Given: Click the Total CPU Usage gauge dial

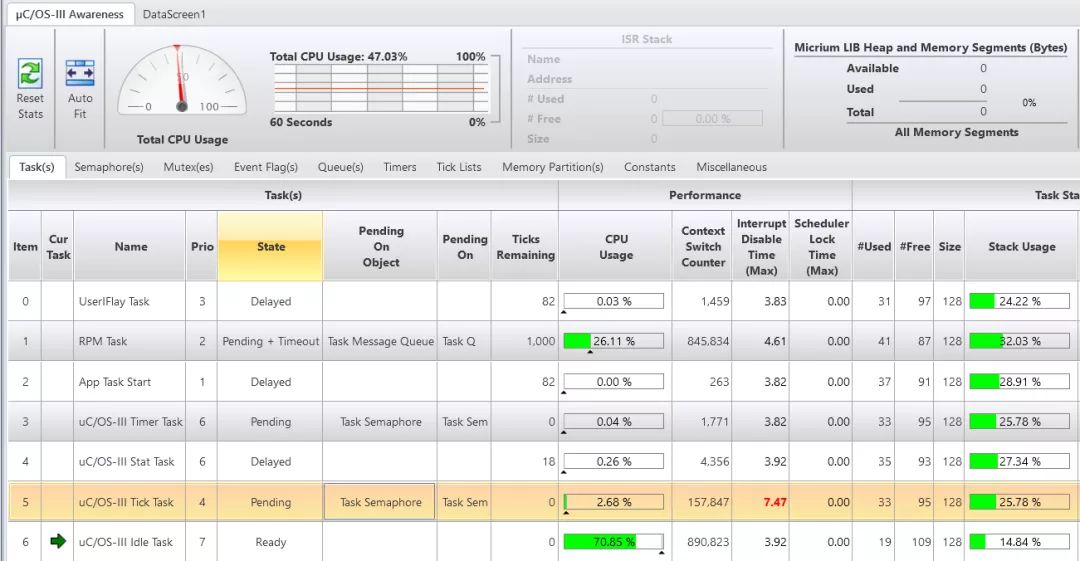Looking at the screenshot, I should [x=182, y=79].
